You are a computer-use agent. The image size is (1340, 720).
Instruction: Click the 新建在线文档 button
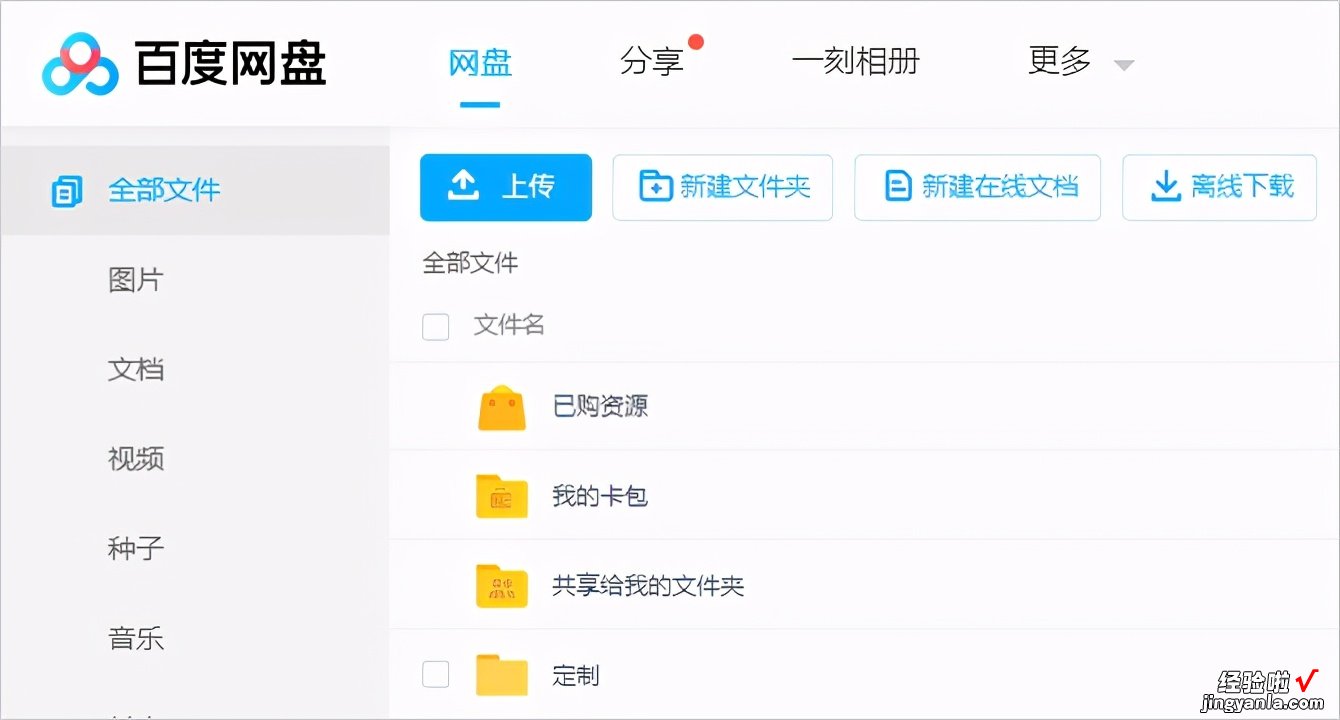pyautogui.click(x=977, y=186)
